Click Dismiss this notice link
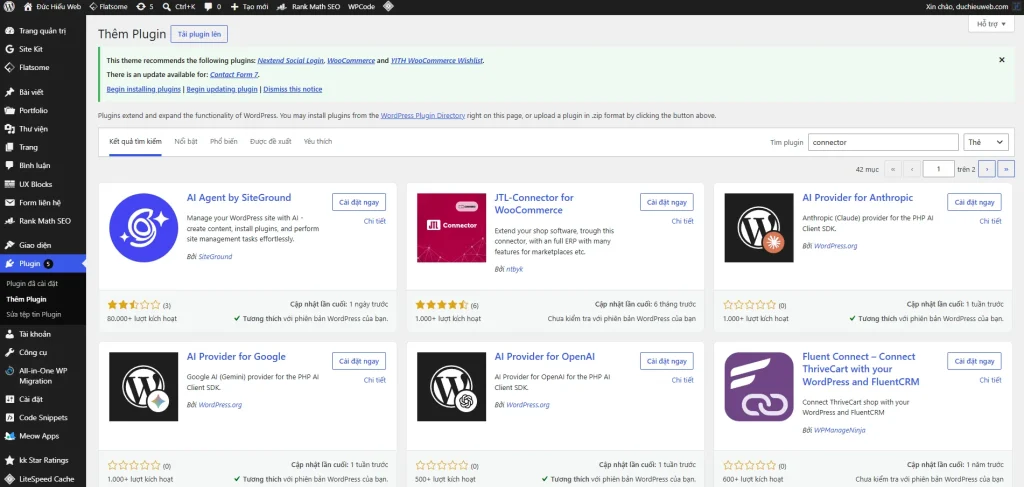This screenshot has height=487, width=1024. click(x=293, y=89)
